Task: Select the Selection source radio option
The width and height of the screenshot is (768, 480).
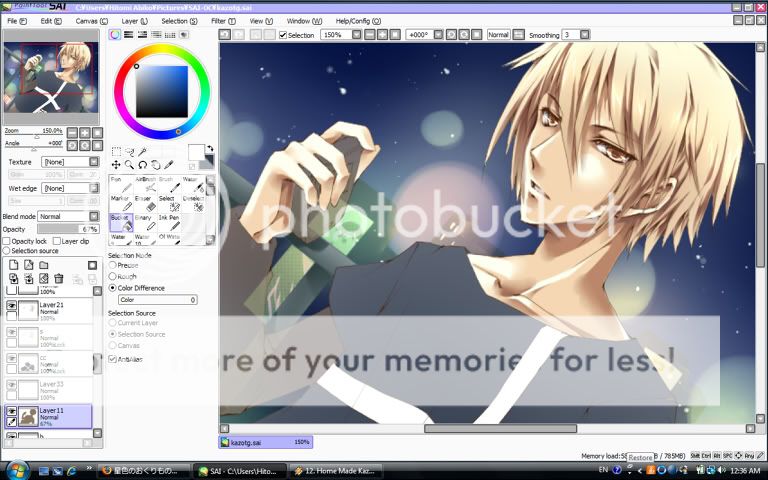Action: [x=6, y=250]
